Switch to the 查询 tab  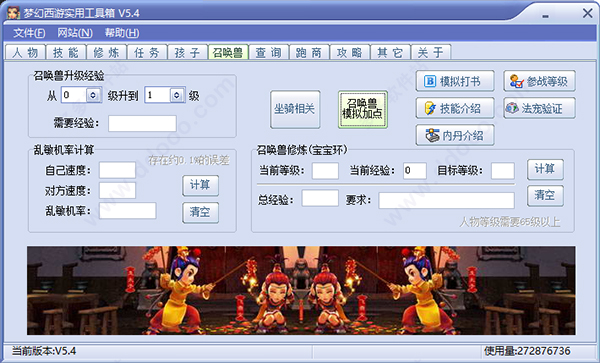[269, 52]
